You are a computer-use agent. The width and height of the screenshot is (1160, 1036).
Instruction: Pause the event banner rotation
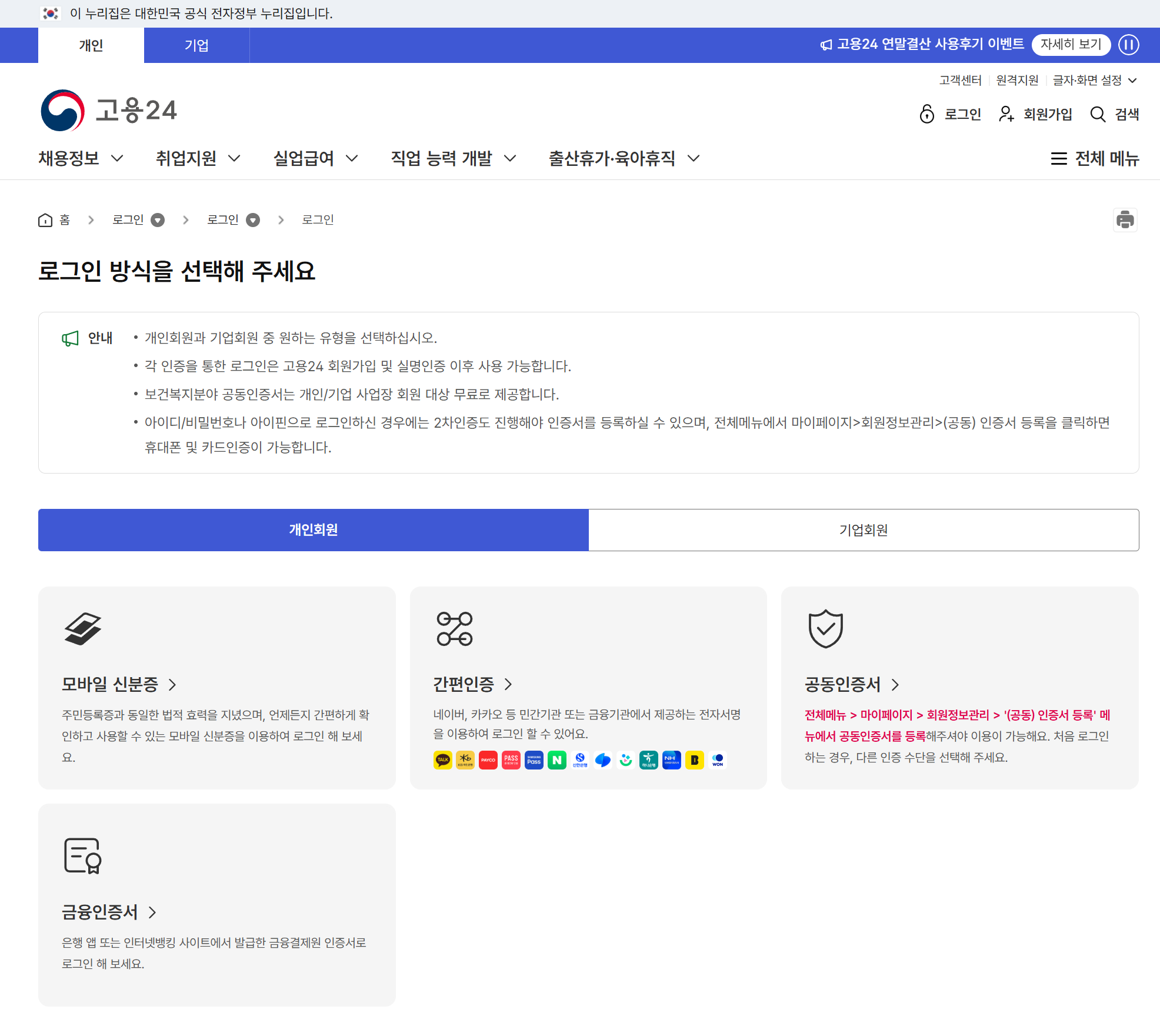pos(1128,45)
